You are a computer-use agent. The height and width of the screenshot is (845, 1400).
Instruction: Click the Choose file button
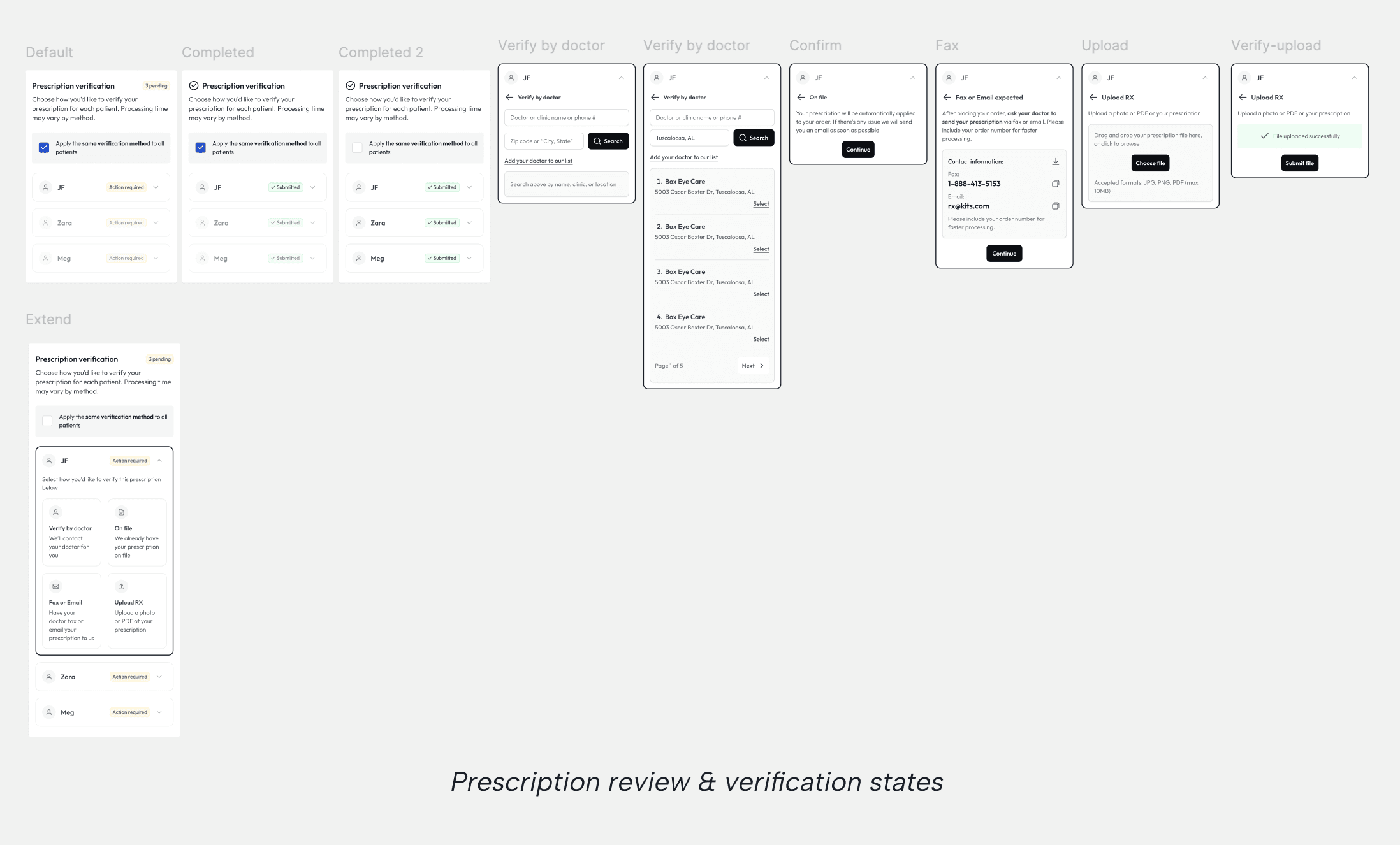click(1149, 163)
